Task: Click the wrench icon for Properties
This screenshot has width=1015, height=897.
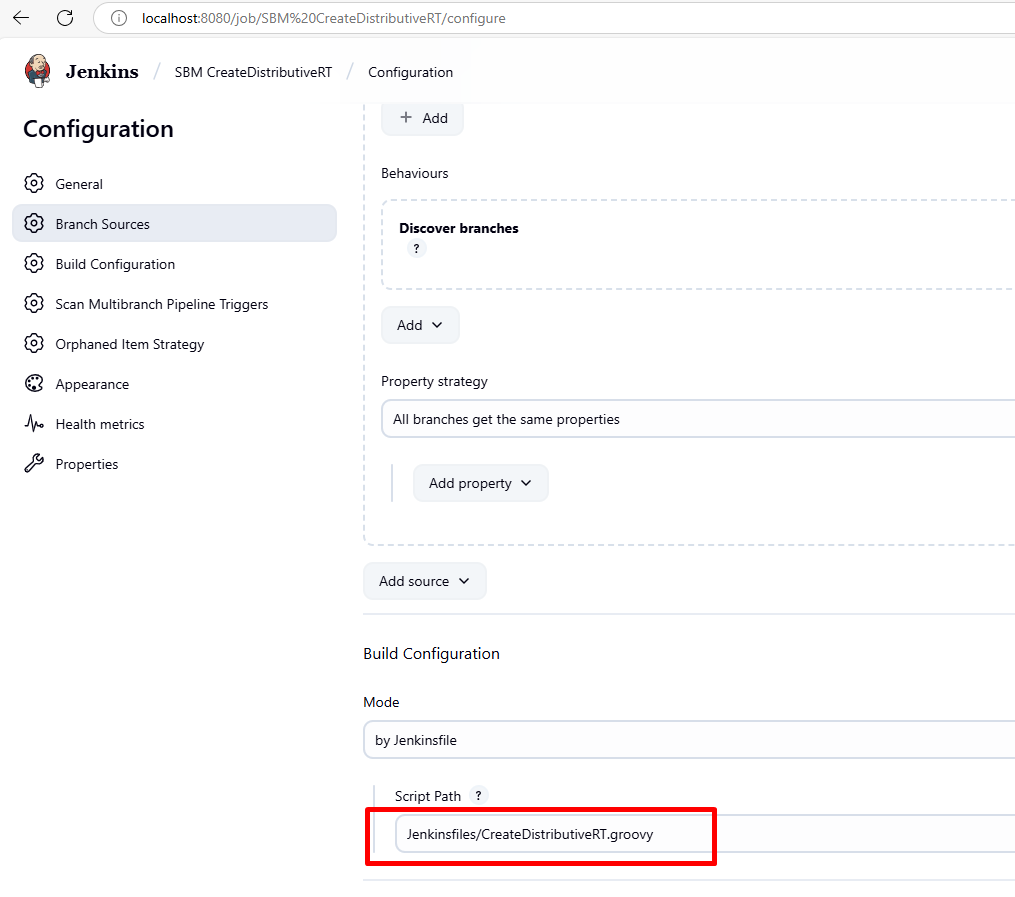Action: [34, 464]
